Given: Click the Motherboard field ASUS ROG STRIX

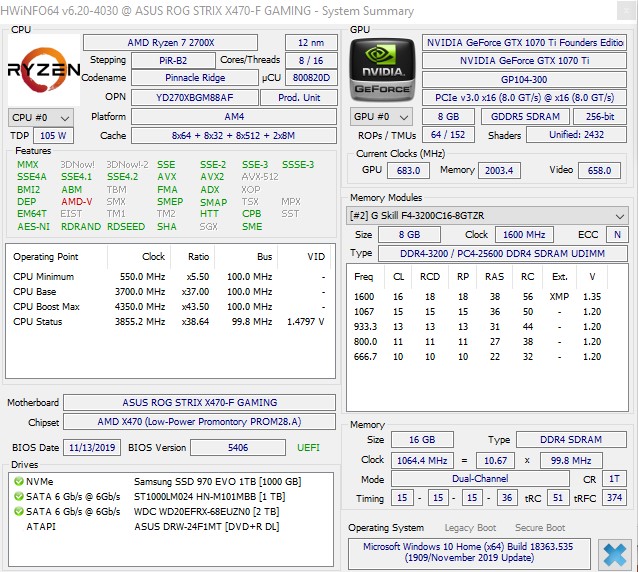Looking at the screenshot, I should 199,403.
